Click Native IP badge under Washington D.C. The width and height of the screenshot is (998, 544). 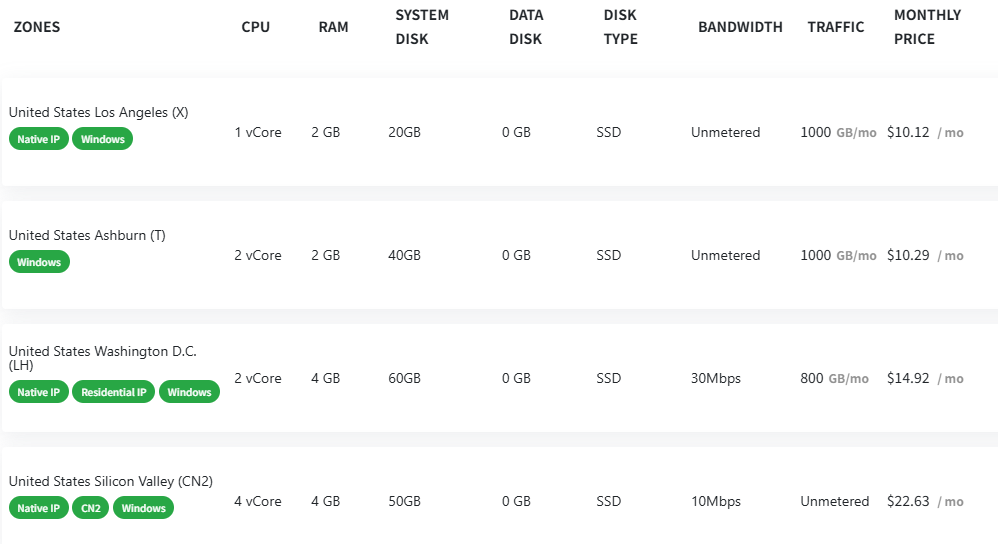click(x=39, y=392)
